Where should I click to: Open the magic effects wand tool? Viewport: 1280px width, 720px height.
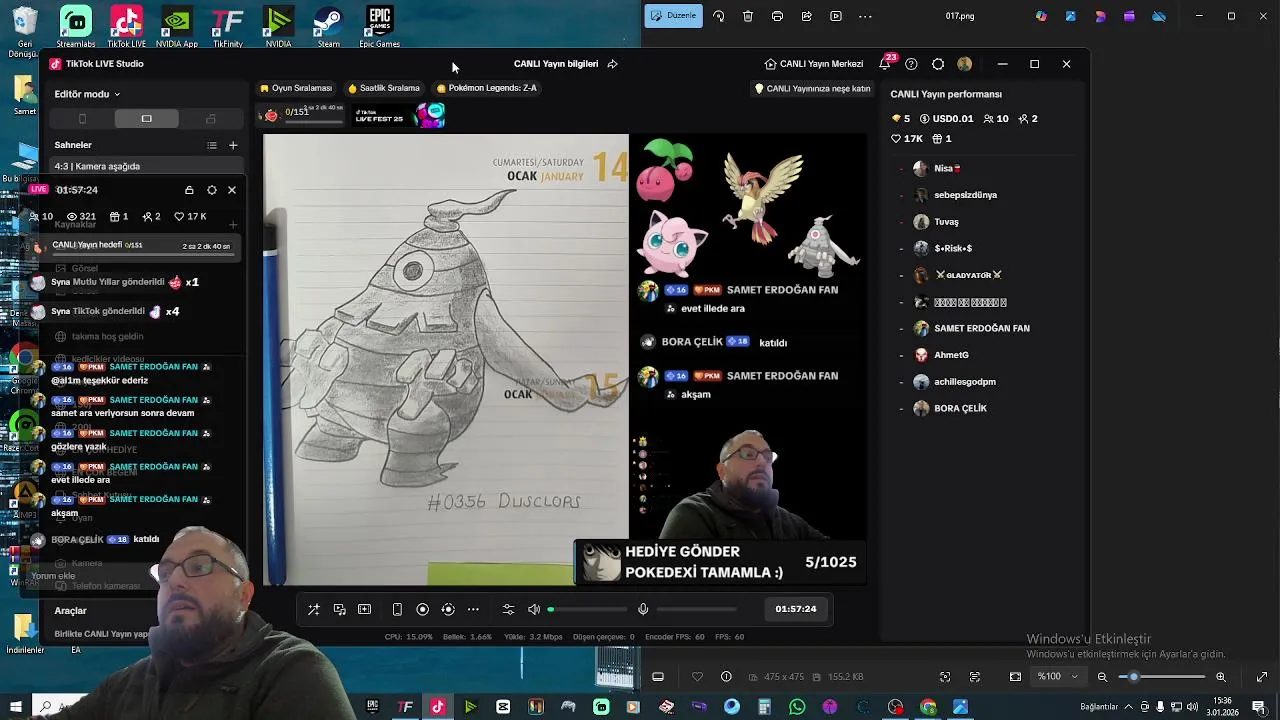tap(314, 609)
